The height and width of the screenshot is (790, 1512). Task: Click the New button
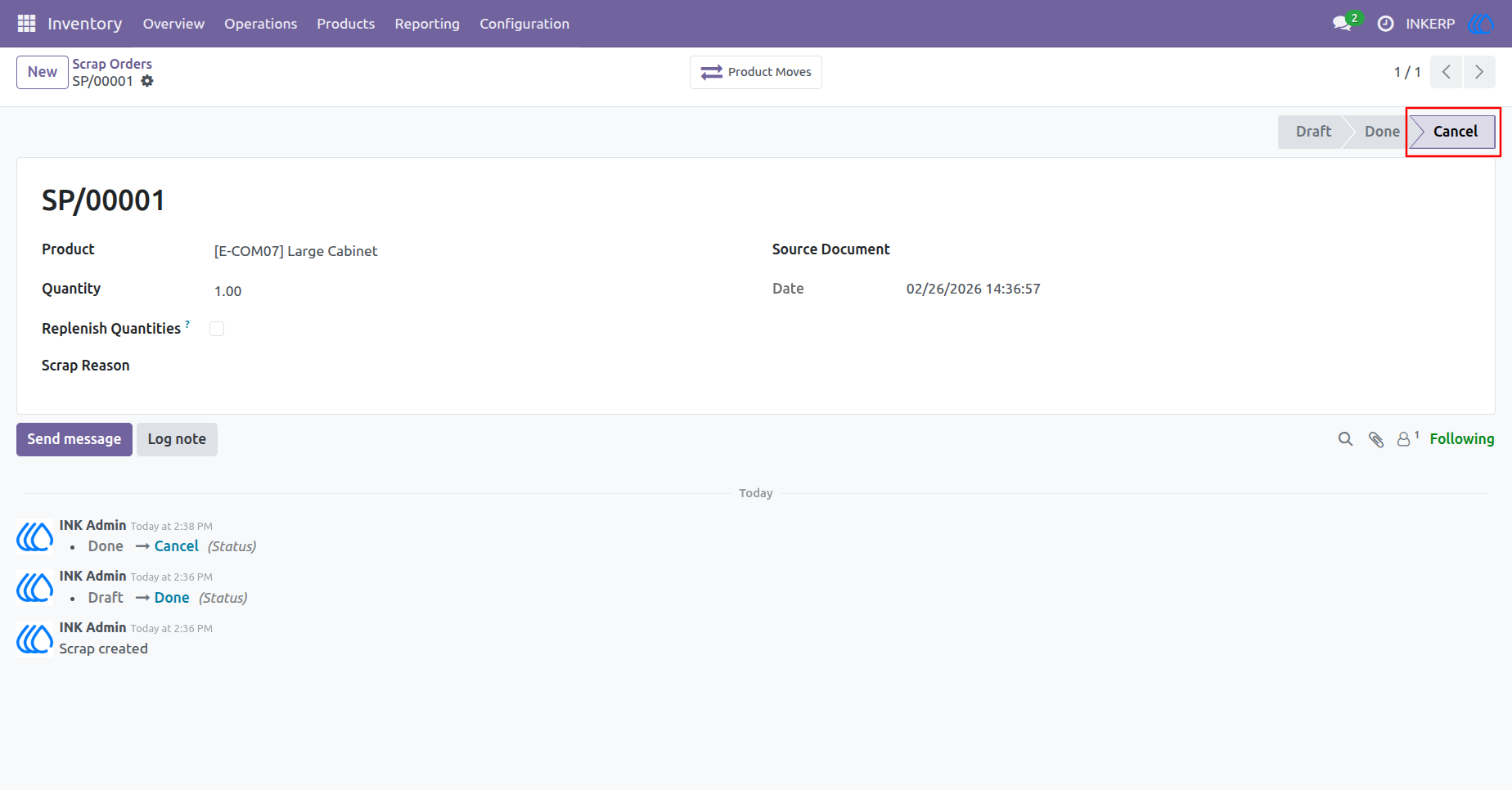click(x=43, y=72)
